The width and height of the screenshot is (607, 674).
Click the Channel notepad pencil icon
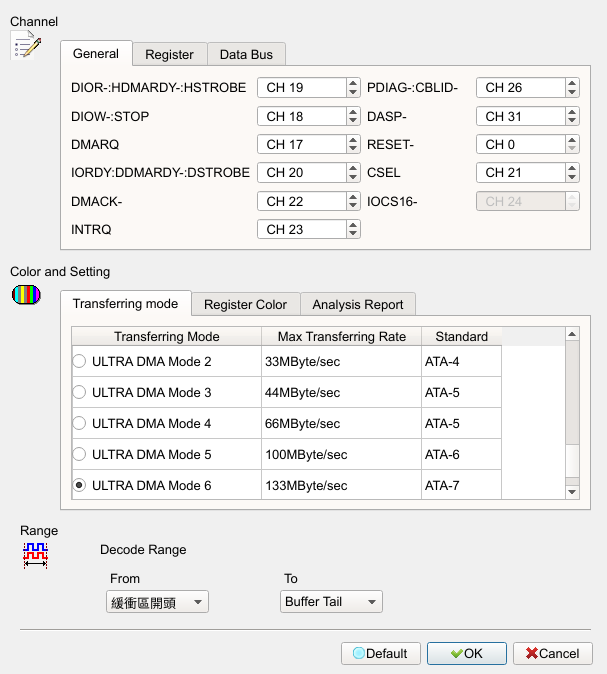26,45
